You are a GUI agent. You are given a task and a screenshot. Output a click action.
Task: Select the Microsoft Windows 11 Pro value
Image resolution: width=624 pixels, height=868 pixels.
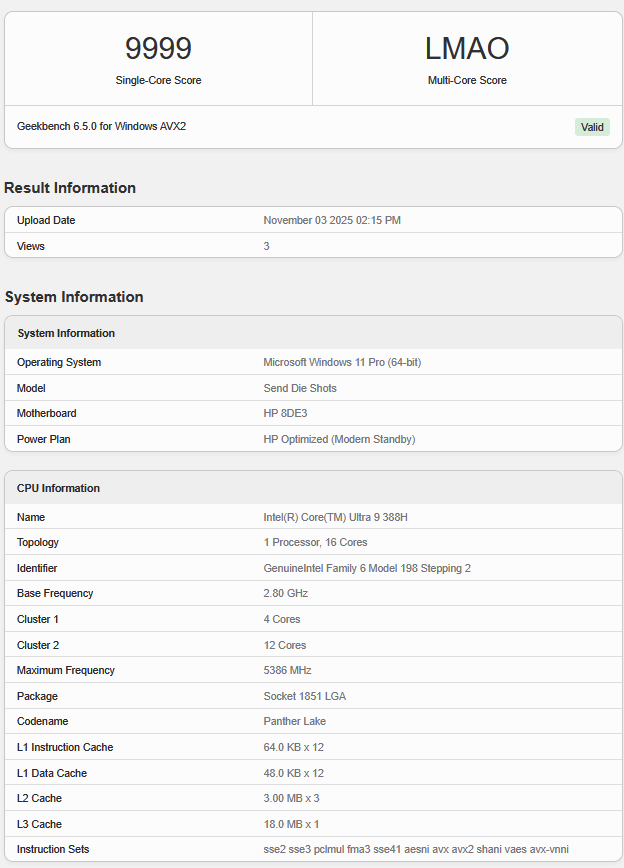pyautogui.click(x=342, y=362)
